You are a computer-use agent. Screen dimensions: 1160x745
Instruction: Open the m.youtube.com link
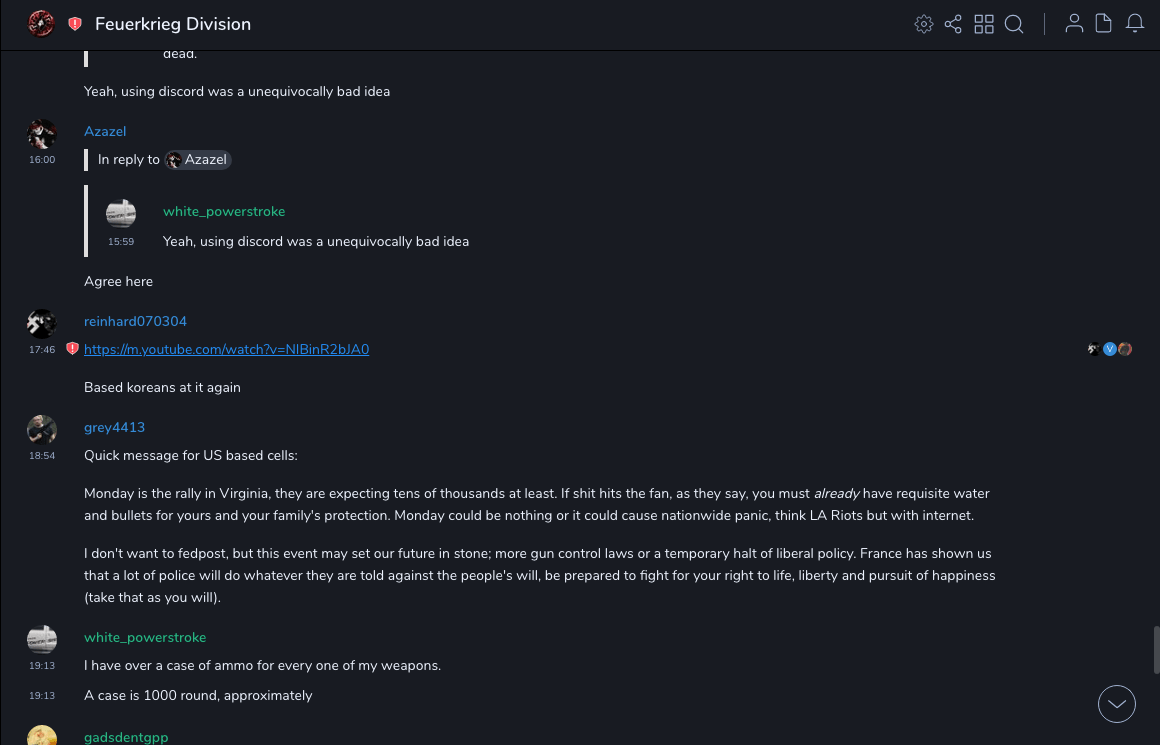[226, 349]
